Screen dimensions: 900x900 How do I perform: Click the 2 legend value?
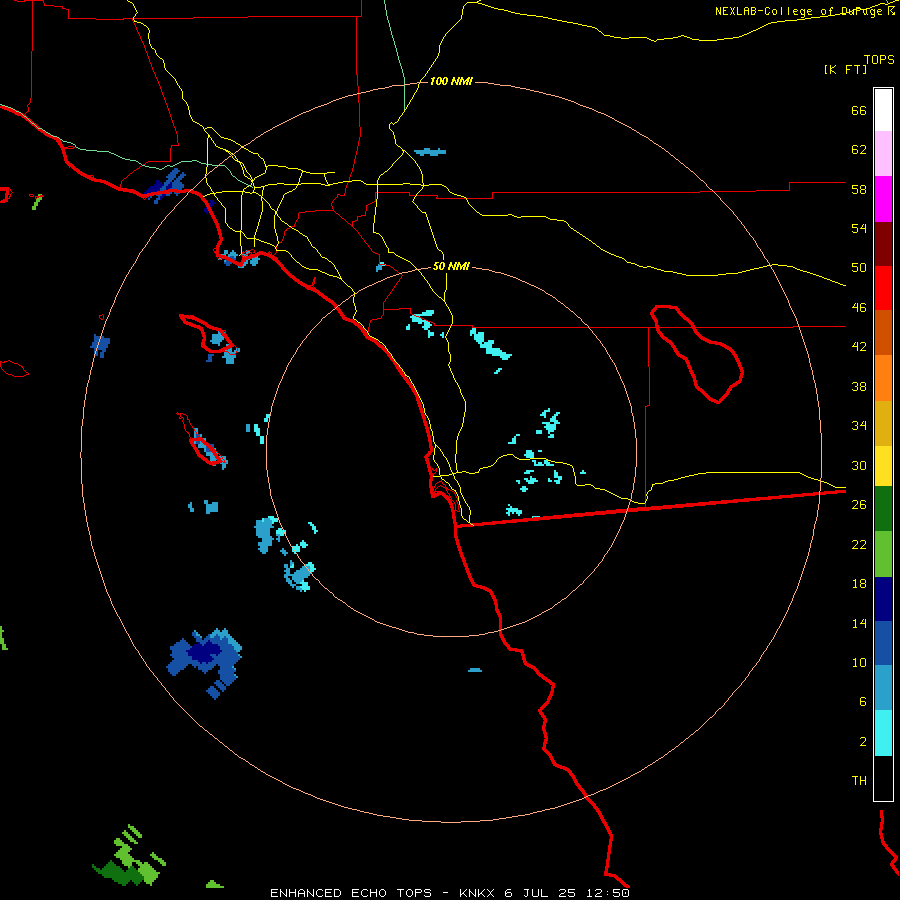coord(862,742)
